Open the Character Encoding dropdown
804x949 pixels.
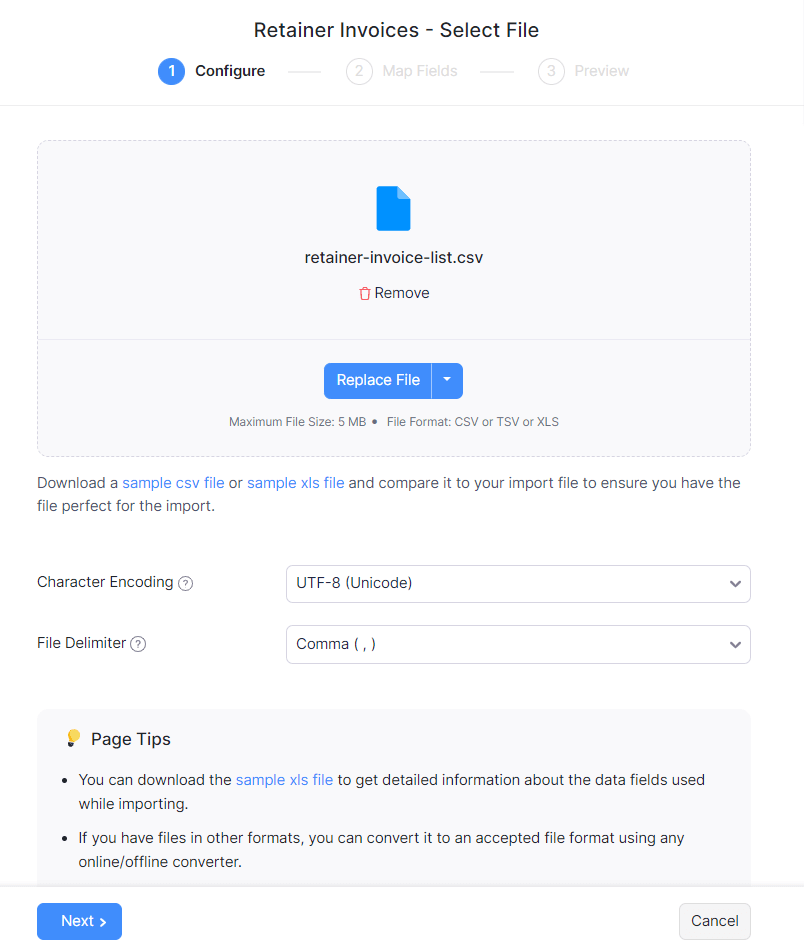(518, 583)
